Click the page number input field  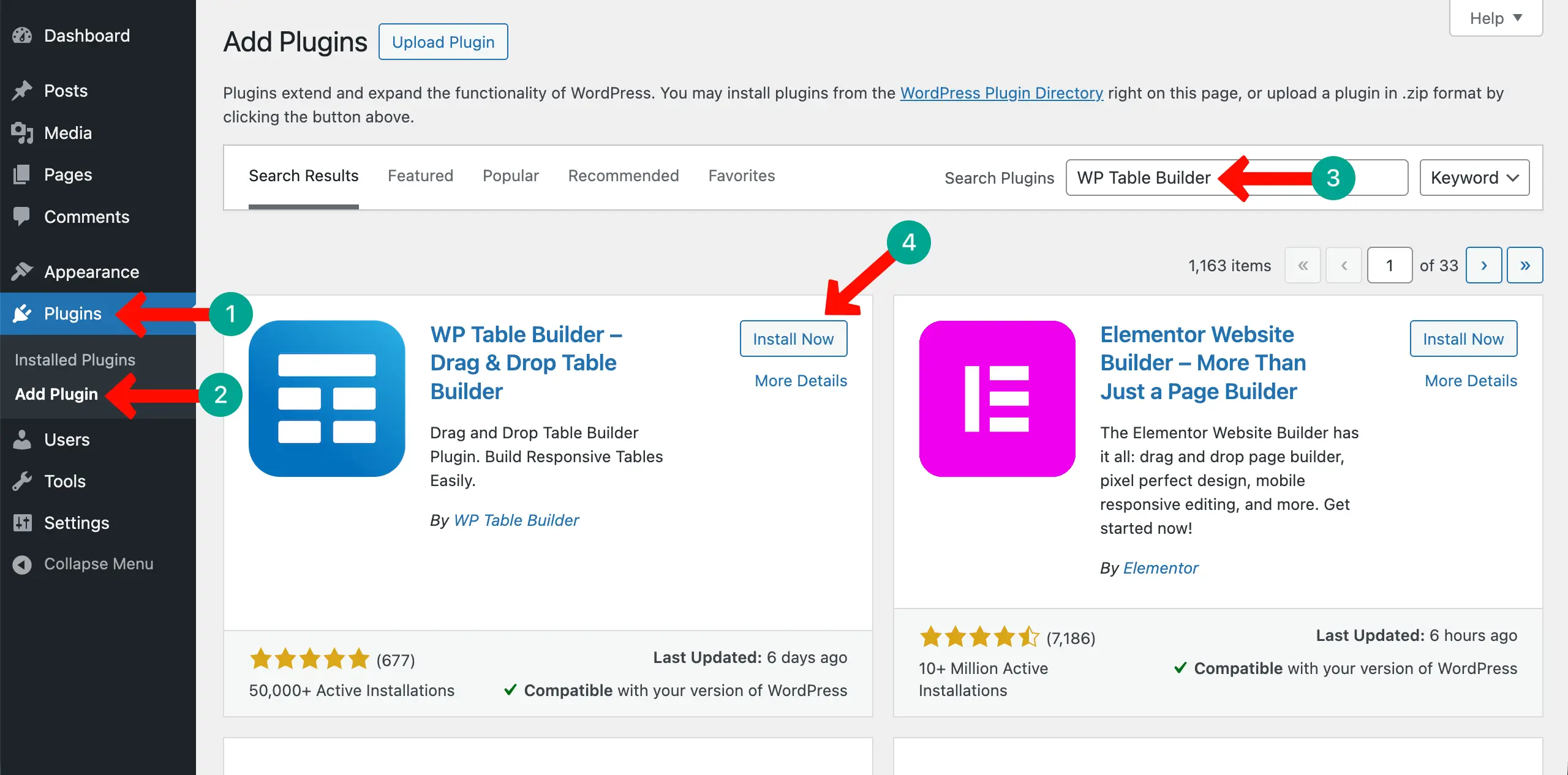[x=1389, y=265]
